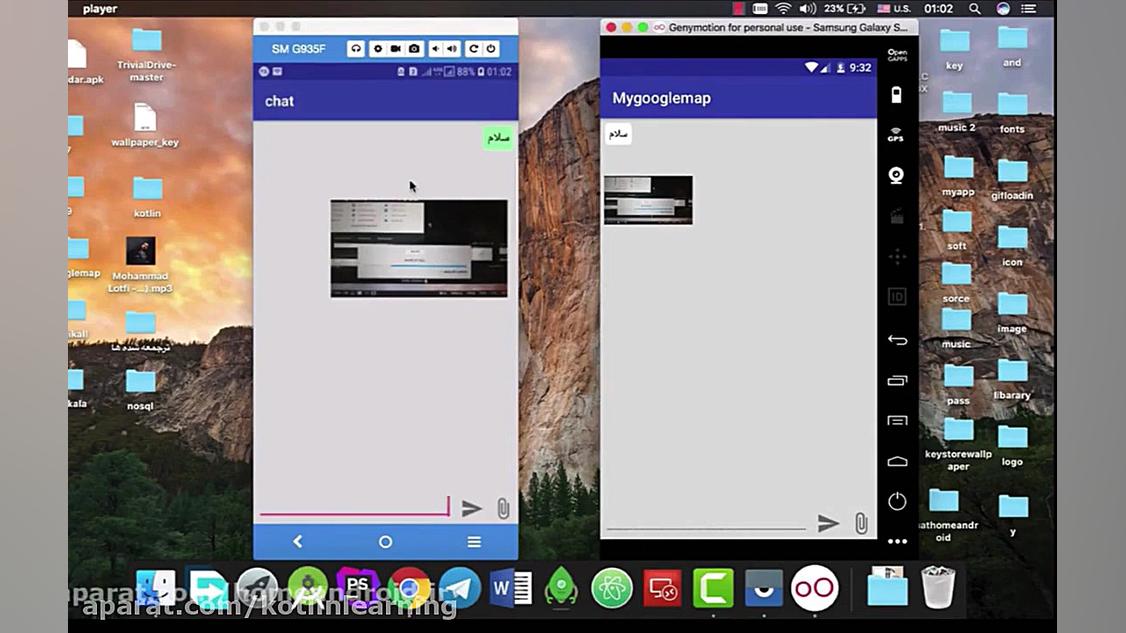Open the green rocket app in the dock
Screen dimensions: 1126x633
click(562, 587)
